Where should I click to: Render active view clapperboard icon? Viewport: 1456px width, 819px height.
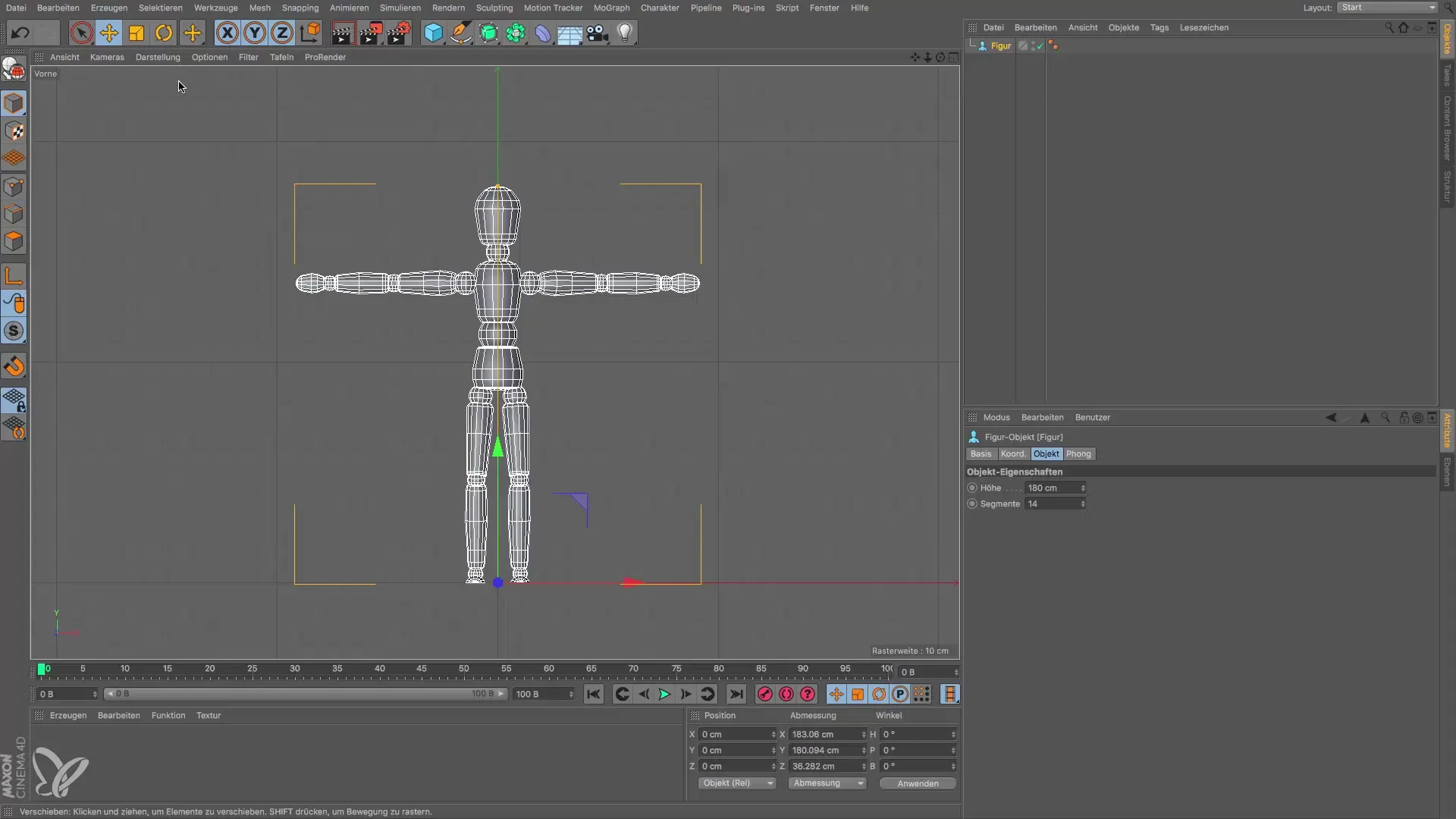(343, 33)
